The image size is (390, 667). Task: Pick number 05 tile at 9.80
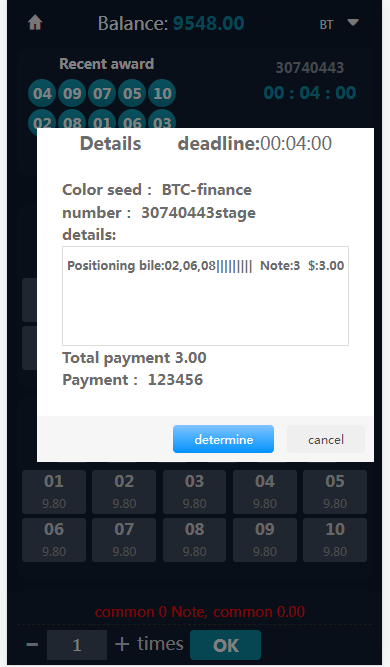point(335,492)
